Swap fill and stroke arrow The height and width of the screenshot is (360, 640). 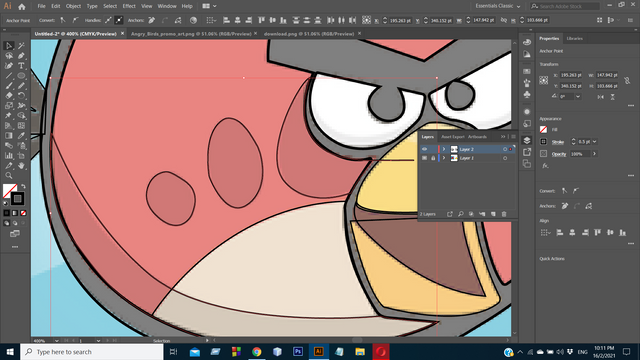click(x=23, y=187)
